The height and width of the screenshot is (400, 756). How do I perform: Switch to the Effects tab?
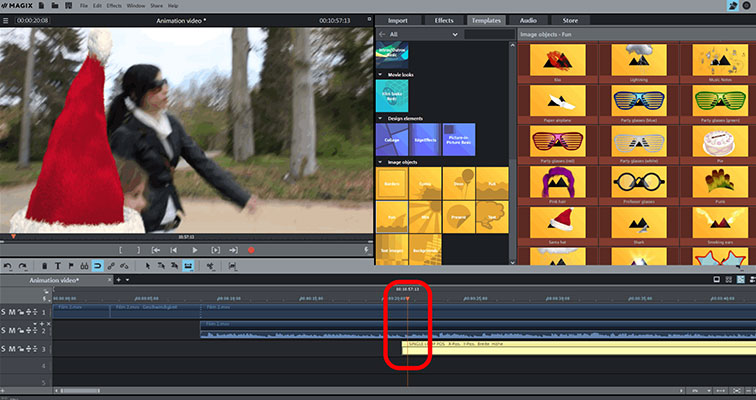[x=443, y=19]
